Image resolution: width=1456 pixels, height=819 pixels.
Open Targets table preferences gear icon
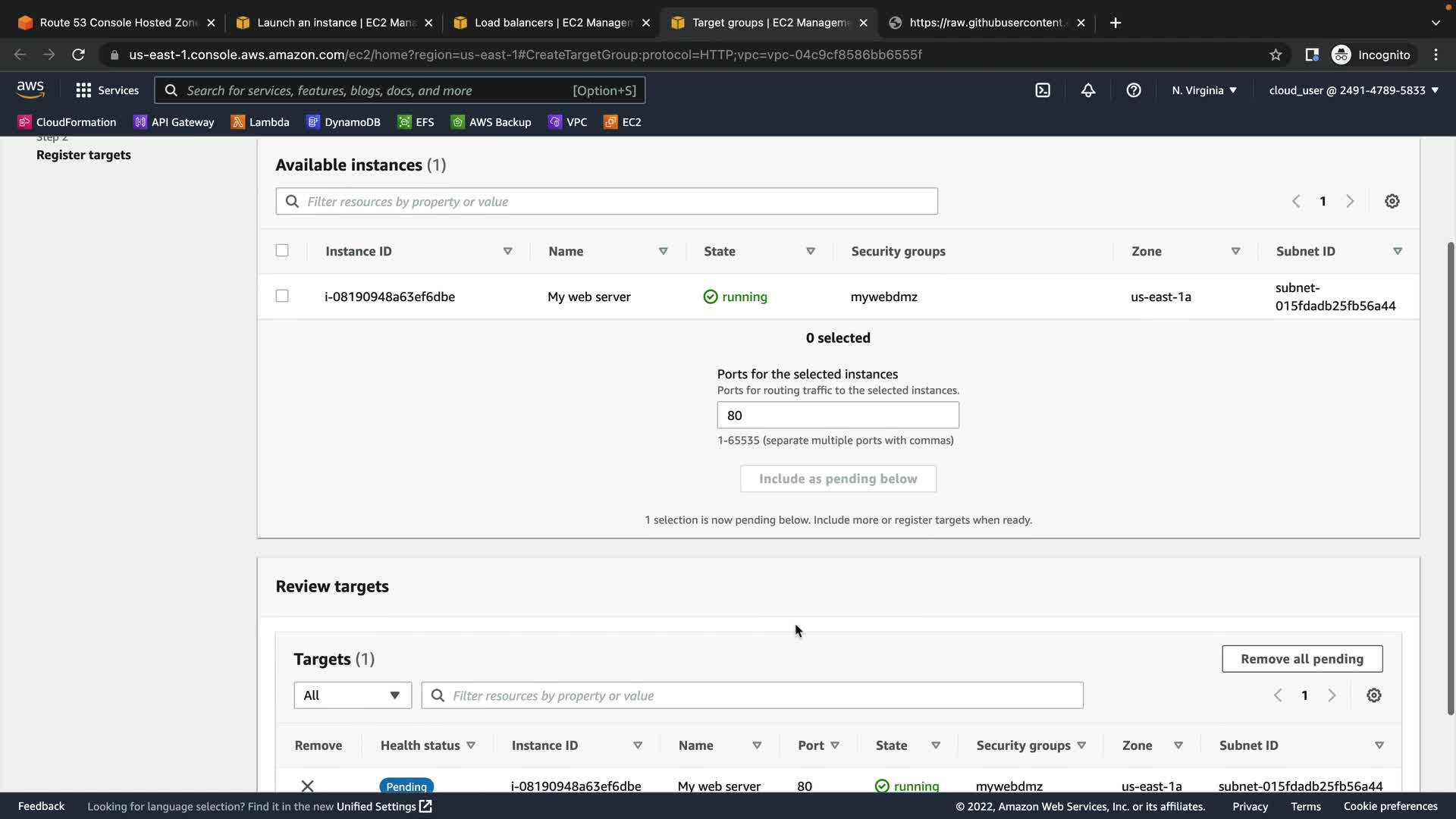(x=1374, y=695)
